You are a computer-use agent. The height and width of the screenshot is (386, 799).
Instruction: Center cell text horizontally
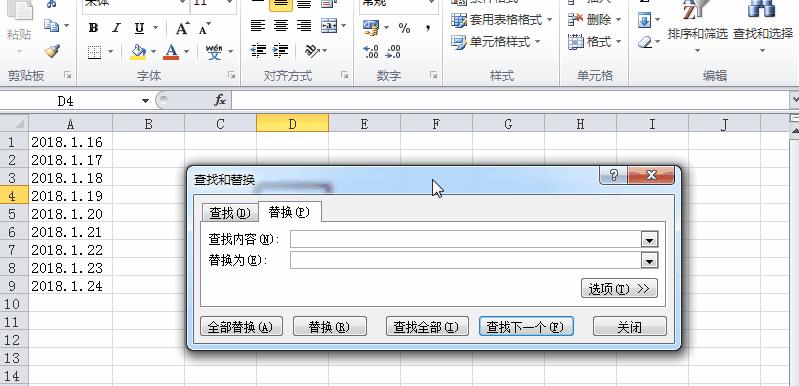coord(281,25)
